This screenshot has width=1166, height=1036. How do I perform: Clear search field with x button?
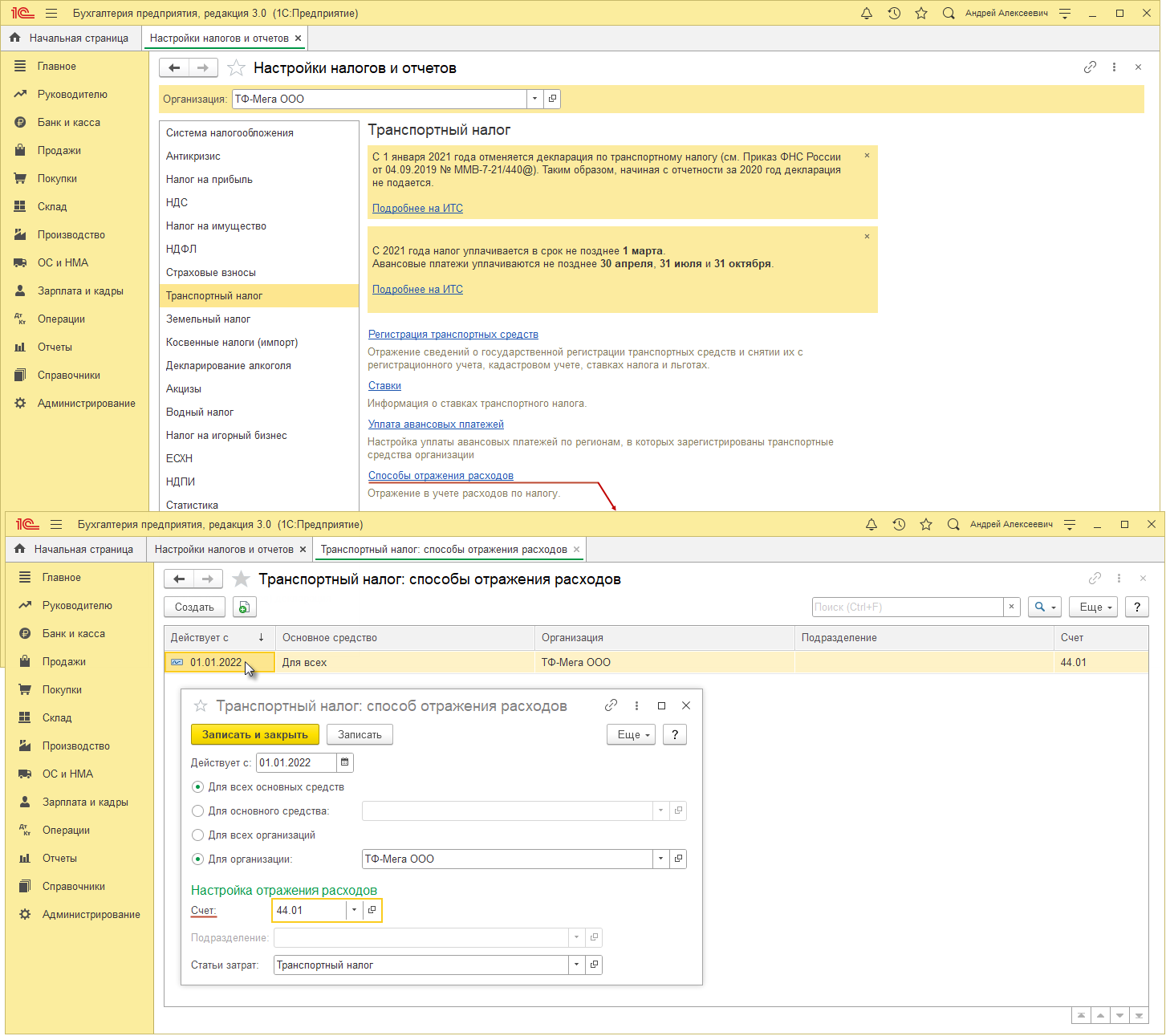point(1011,607)
